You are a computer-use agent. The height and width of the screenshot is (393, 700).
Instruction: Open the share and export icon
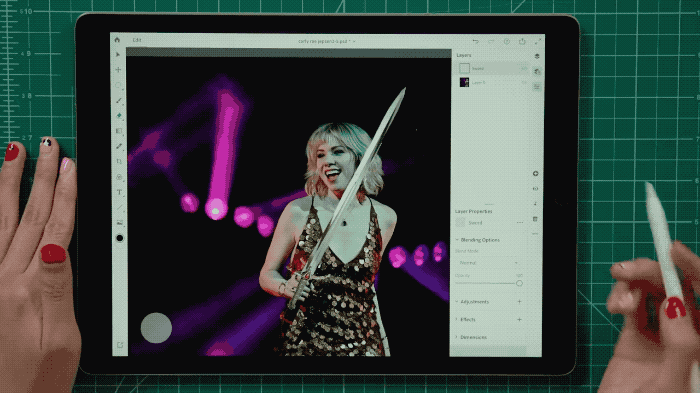(522, 41)
